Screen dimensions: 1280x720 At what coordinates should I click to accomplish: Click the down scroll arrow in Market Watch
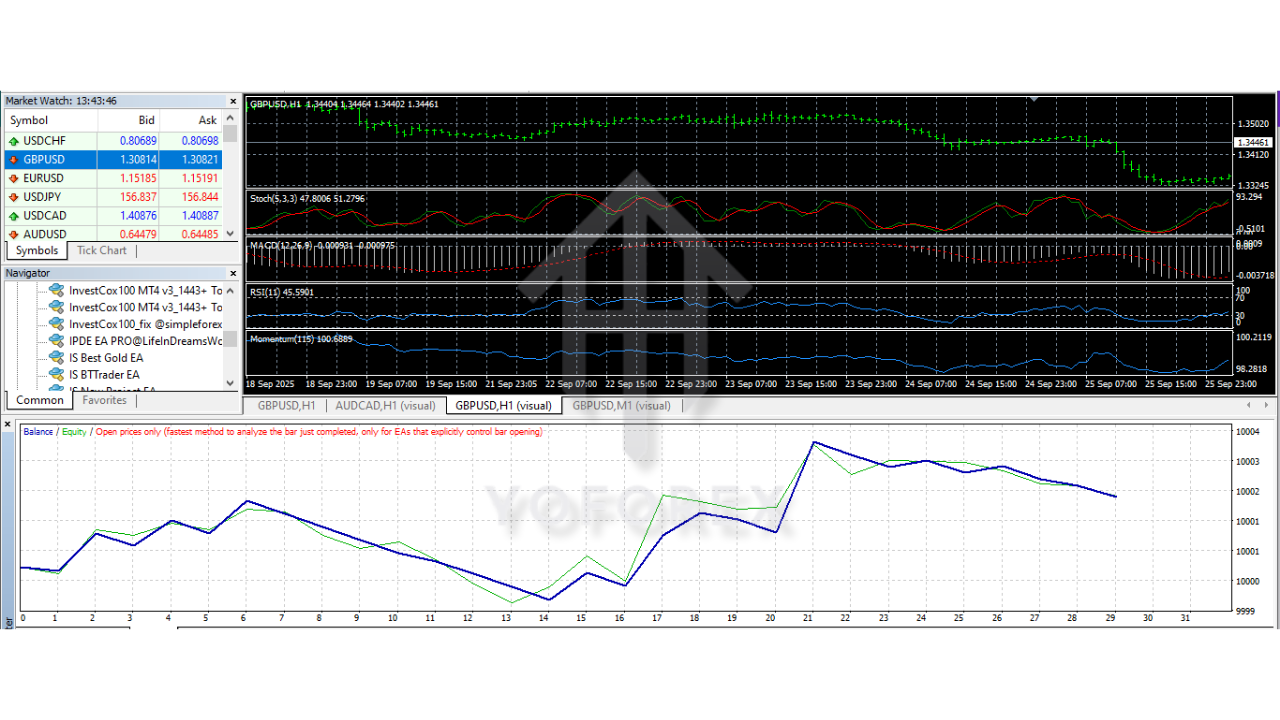[229, 232]
